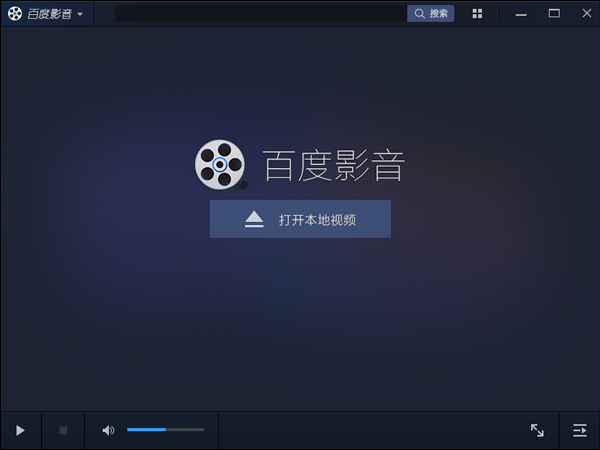This screenshot has height=450, width=600.
Task: Click the large center film reel logo
Action: point(220,165)
